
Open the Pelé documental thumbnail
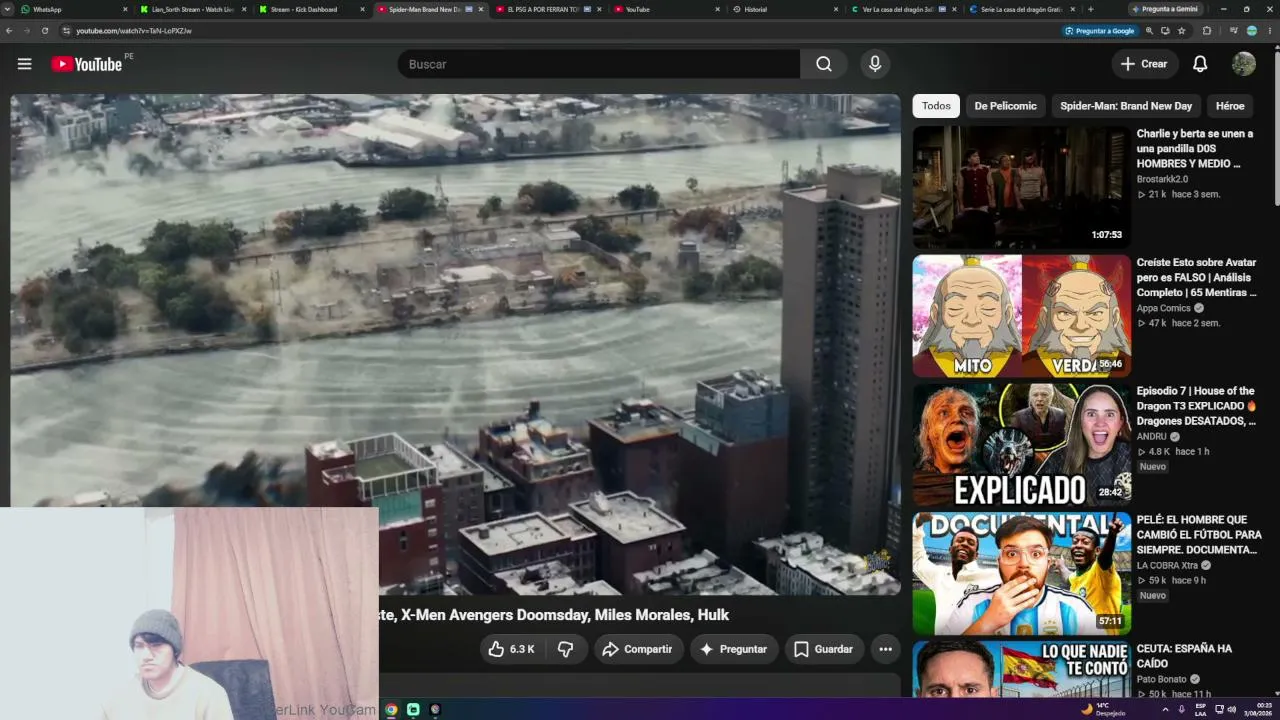point(1021,574)
